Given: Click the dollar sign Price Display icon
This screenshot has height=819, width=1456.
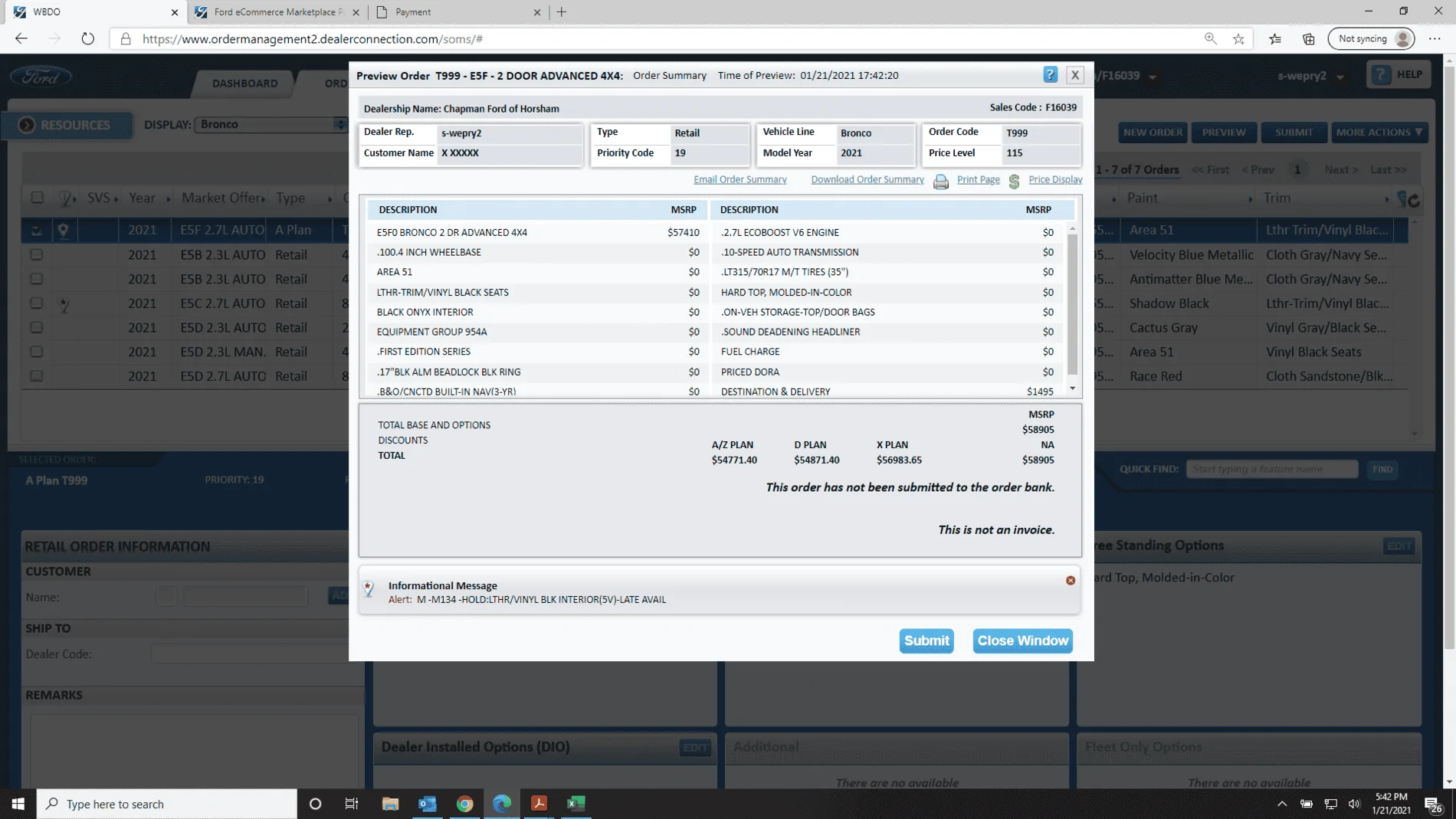Looking at the screenshot, I should 1014,181.
